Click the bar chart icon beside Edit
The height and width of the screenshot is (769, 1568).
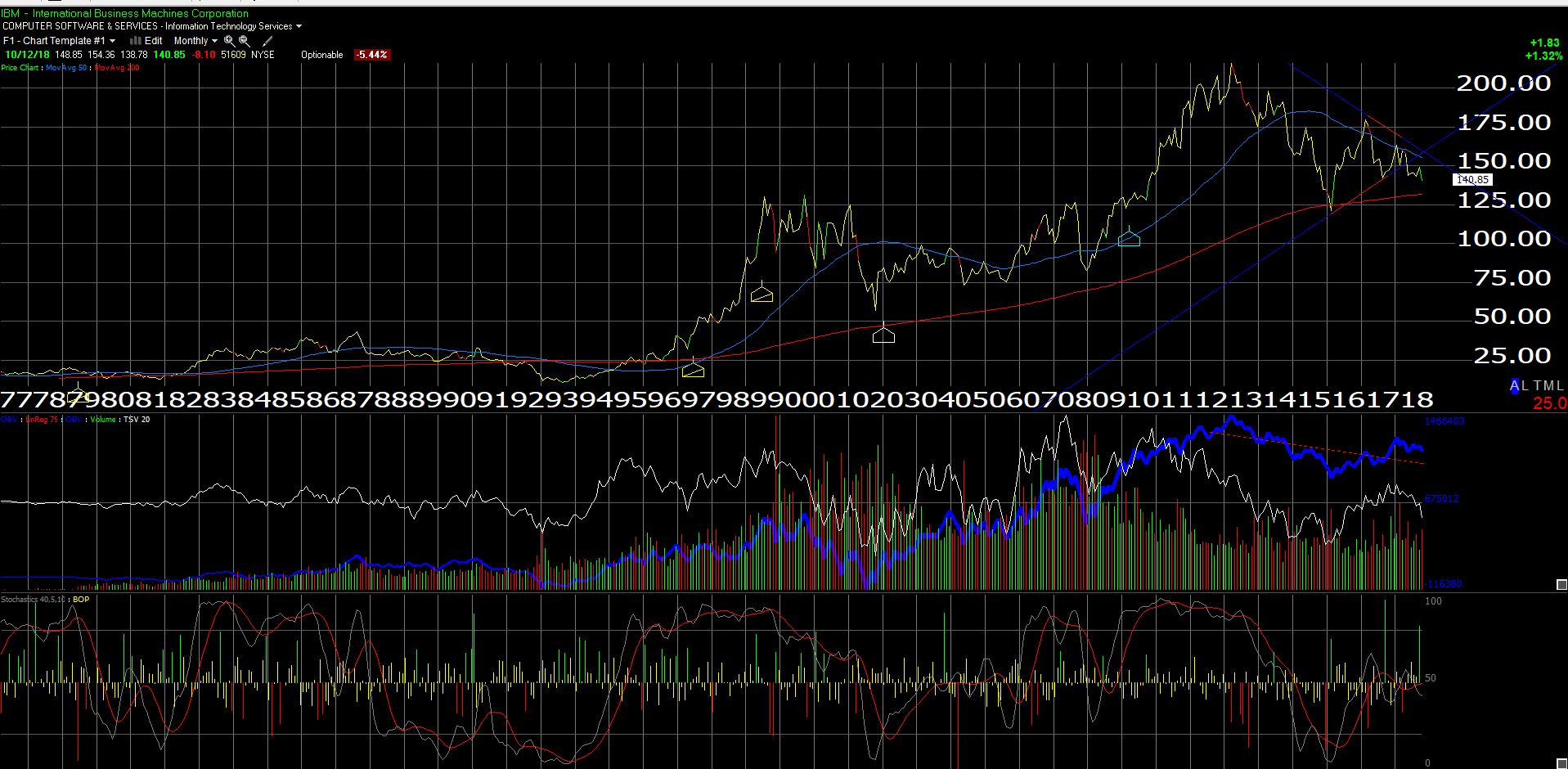pos(136,40)
